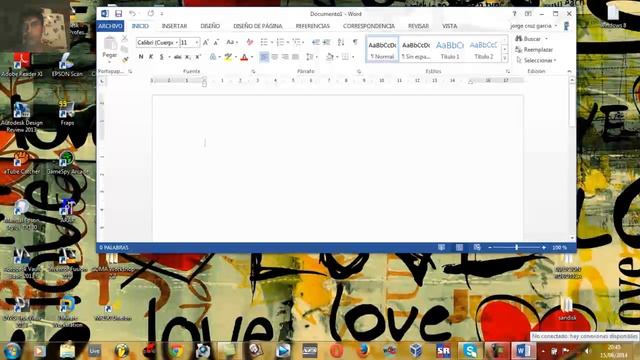
Task: Toggle show paragraph marks (¶)
Action: (x=355, y=42)
